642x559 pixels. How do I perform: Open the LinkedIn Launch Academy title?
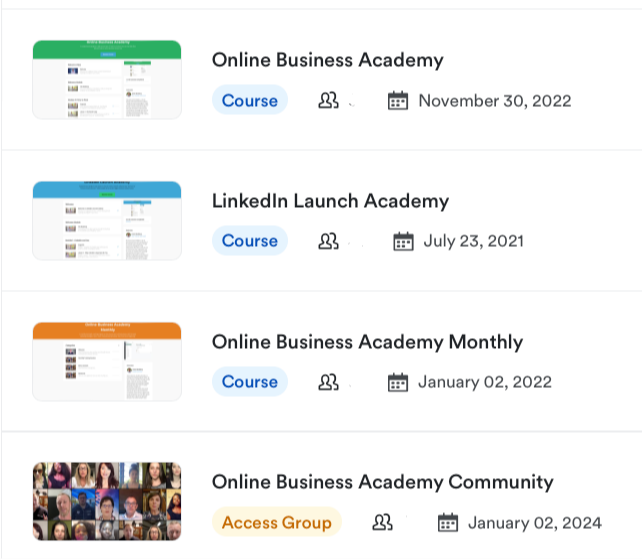click(x=330, y=201)
